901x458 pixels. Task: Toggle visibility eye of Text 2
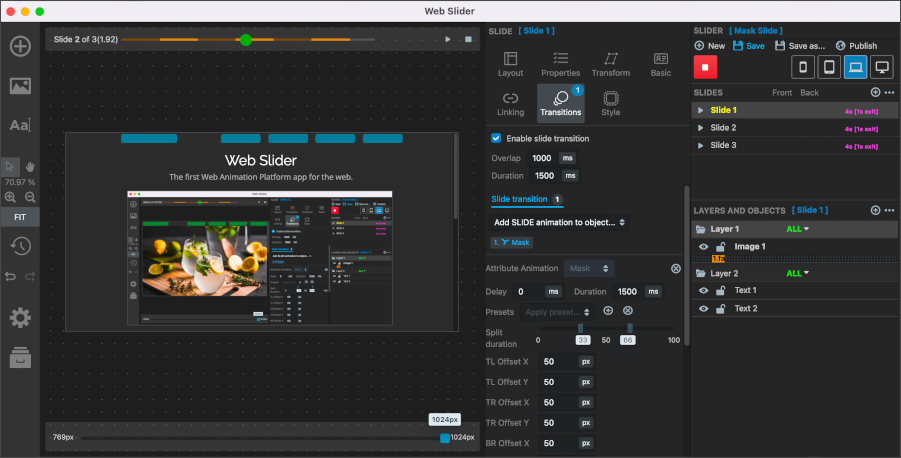tap(703, 309)
